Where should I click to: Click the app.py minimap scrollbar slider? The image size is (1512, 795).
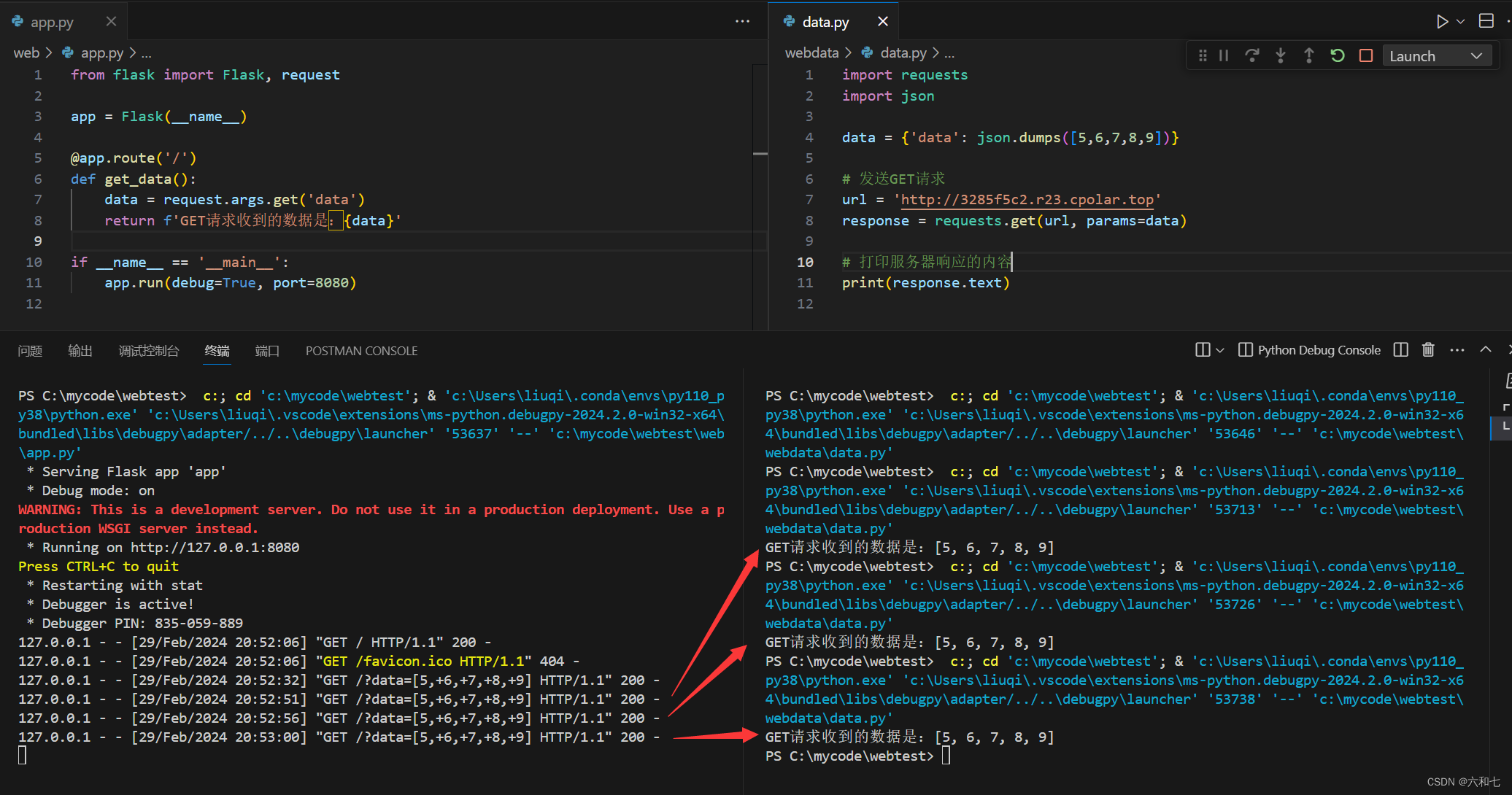click(x=760, y=154)
